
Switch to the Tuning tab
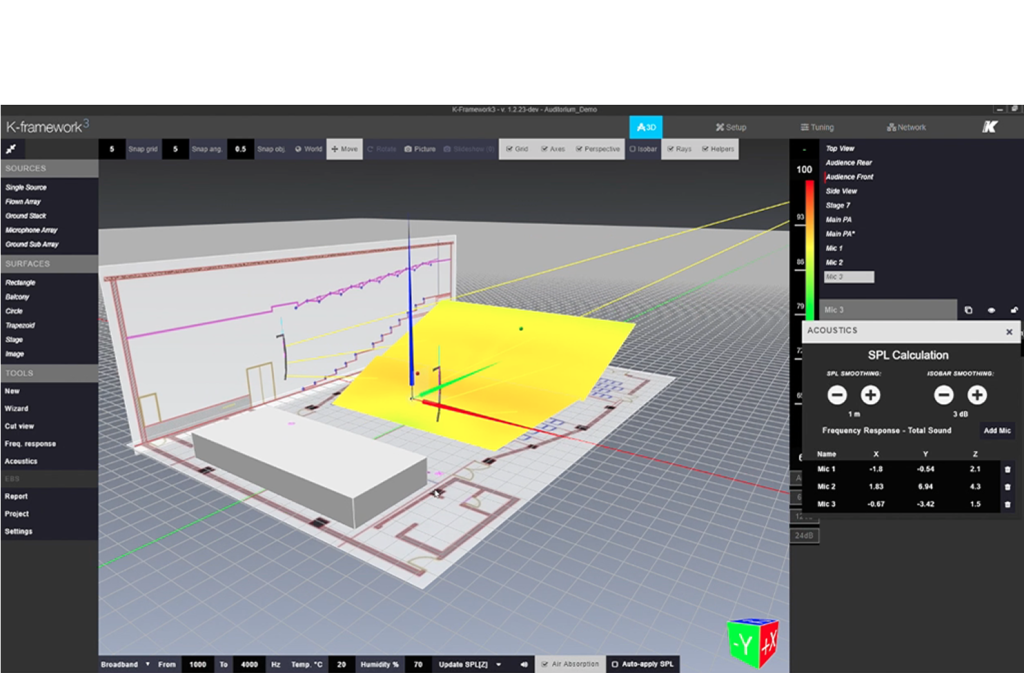click(x=816, y=128)
